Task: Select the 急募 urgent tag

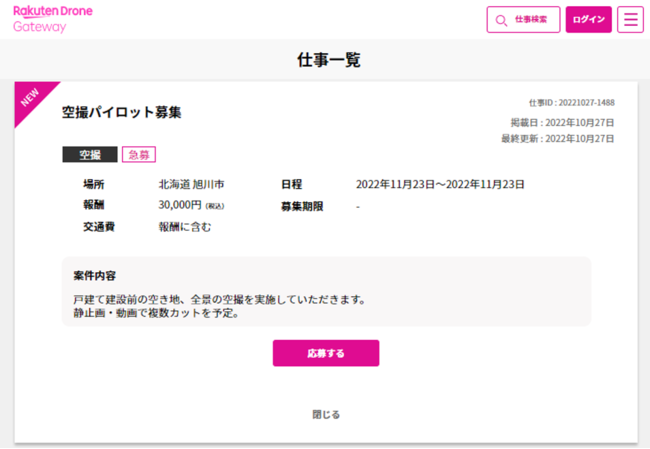Action: pyautogui.click(x=139, y=155)
